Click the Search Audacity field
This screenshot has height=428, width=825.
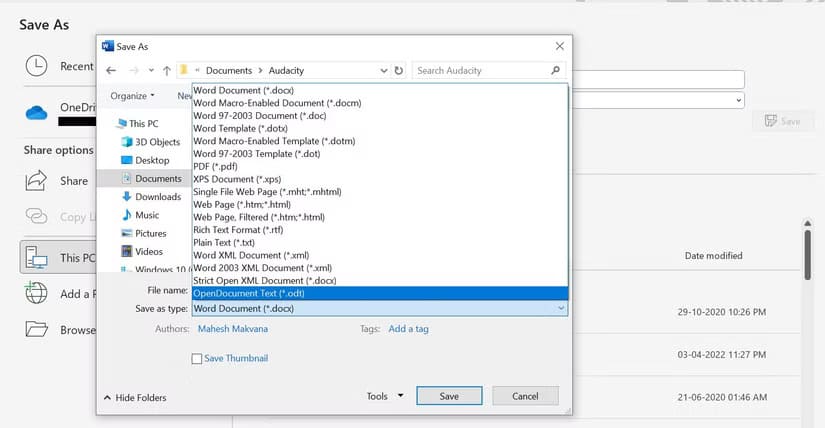point(489,71)
